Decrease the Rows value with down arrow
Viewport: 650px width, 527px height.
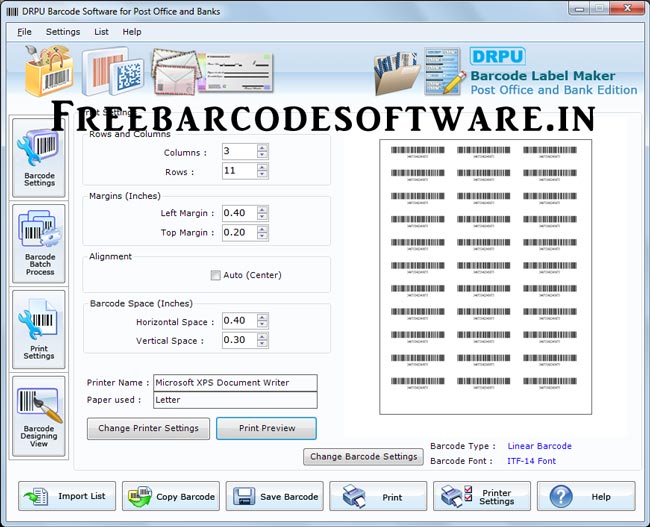(x=262, y=175)
